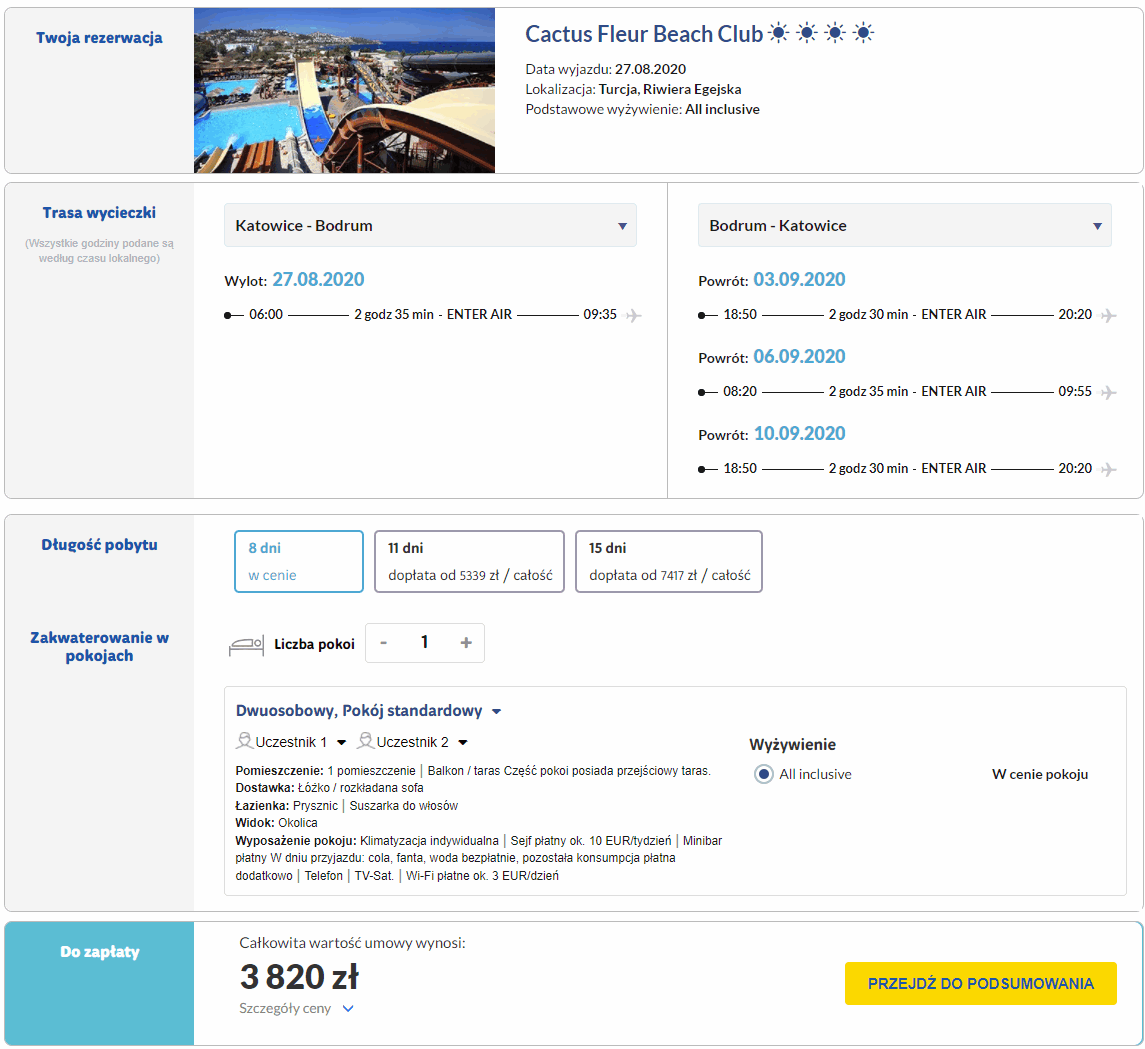Click the person icon next to Uczestnik 2

click(366, 742)
